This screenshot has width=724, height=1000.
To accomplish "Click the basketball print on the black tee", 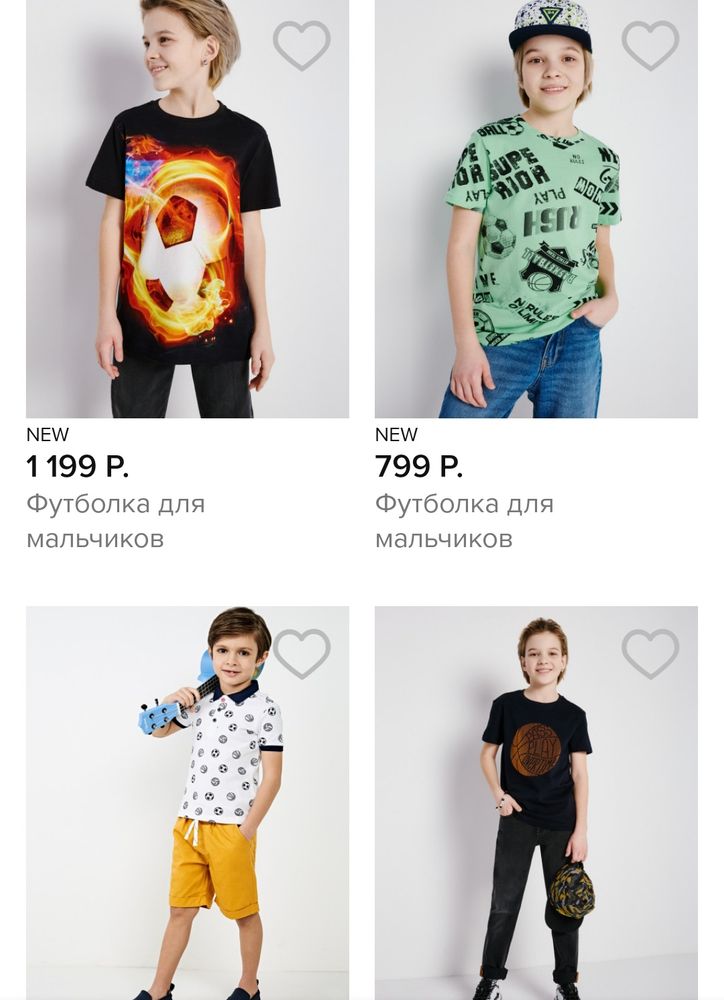I will 535,750.
